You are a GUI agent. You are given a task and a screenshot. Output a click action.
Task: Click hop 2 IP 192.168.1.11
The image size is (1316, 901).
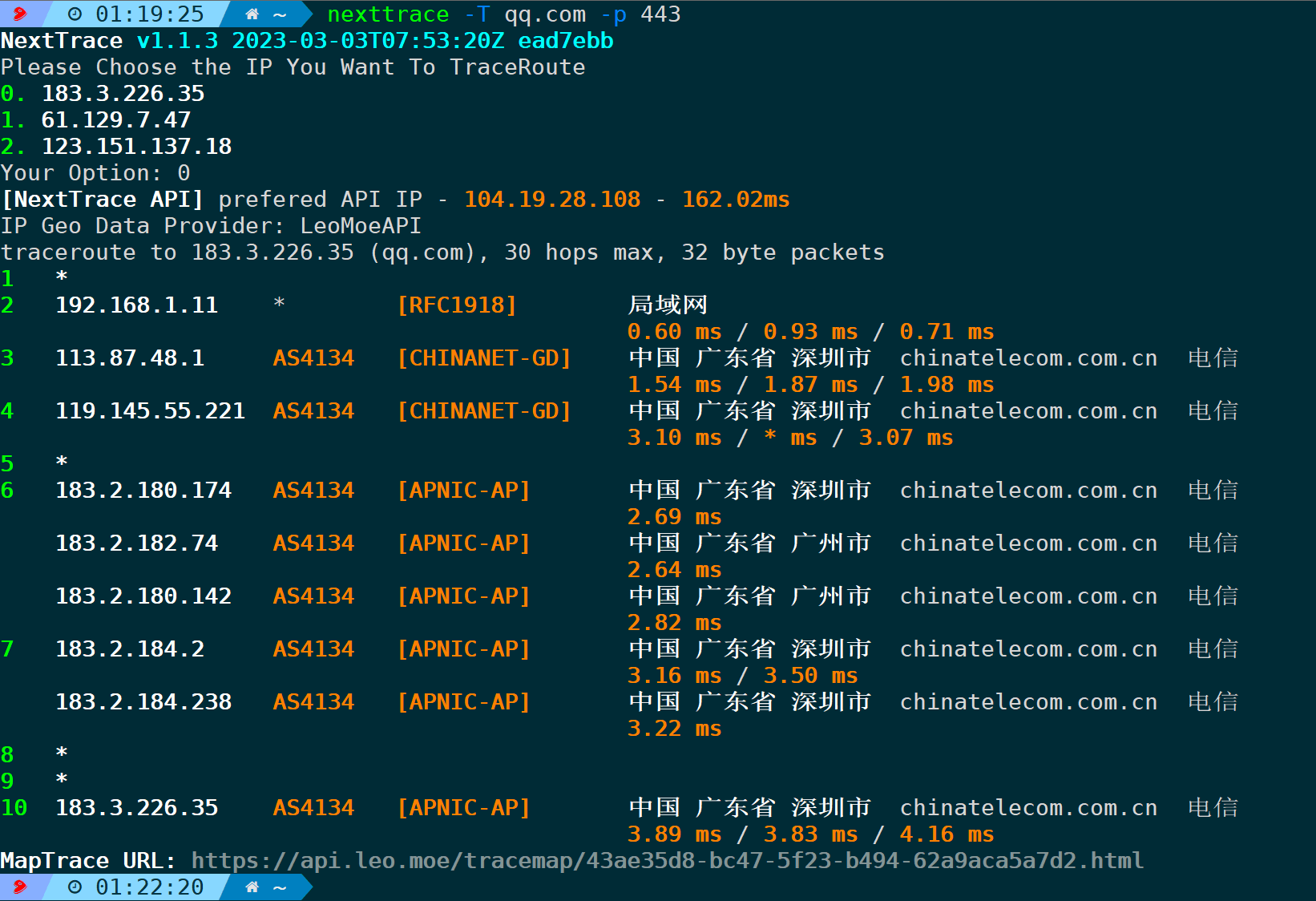click(136, 305)
